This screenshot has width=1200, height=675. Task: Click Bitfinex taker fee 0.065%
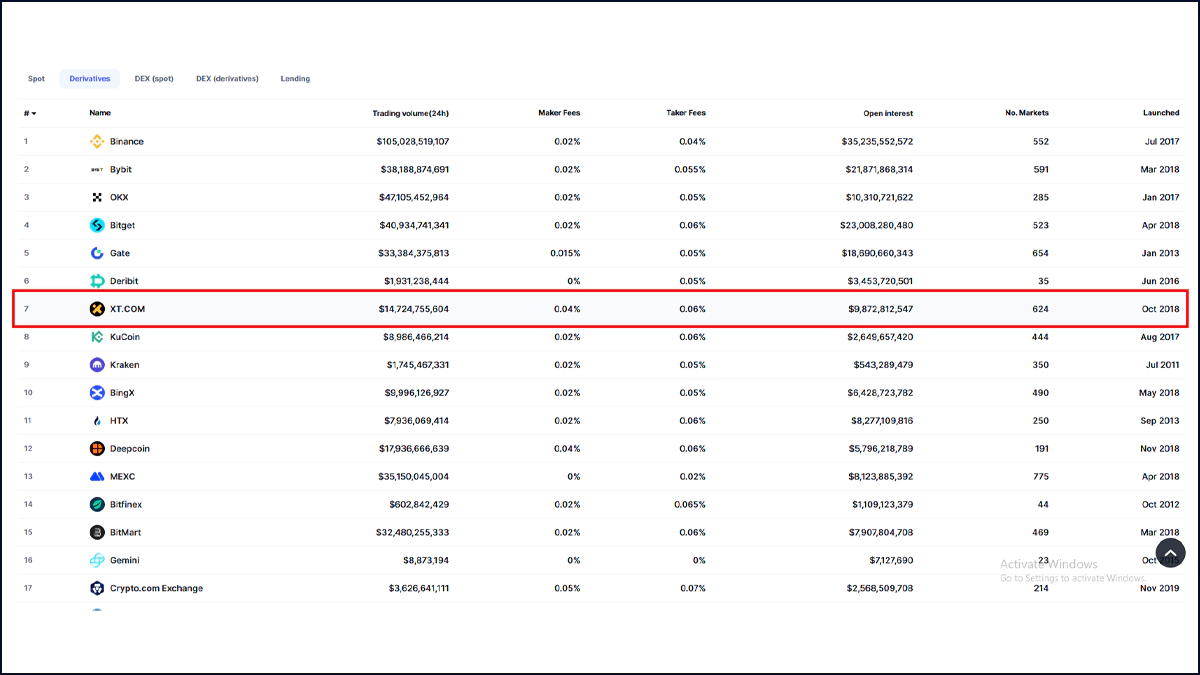pos(690,505)
